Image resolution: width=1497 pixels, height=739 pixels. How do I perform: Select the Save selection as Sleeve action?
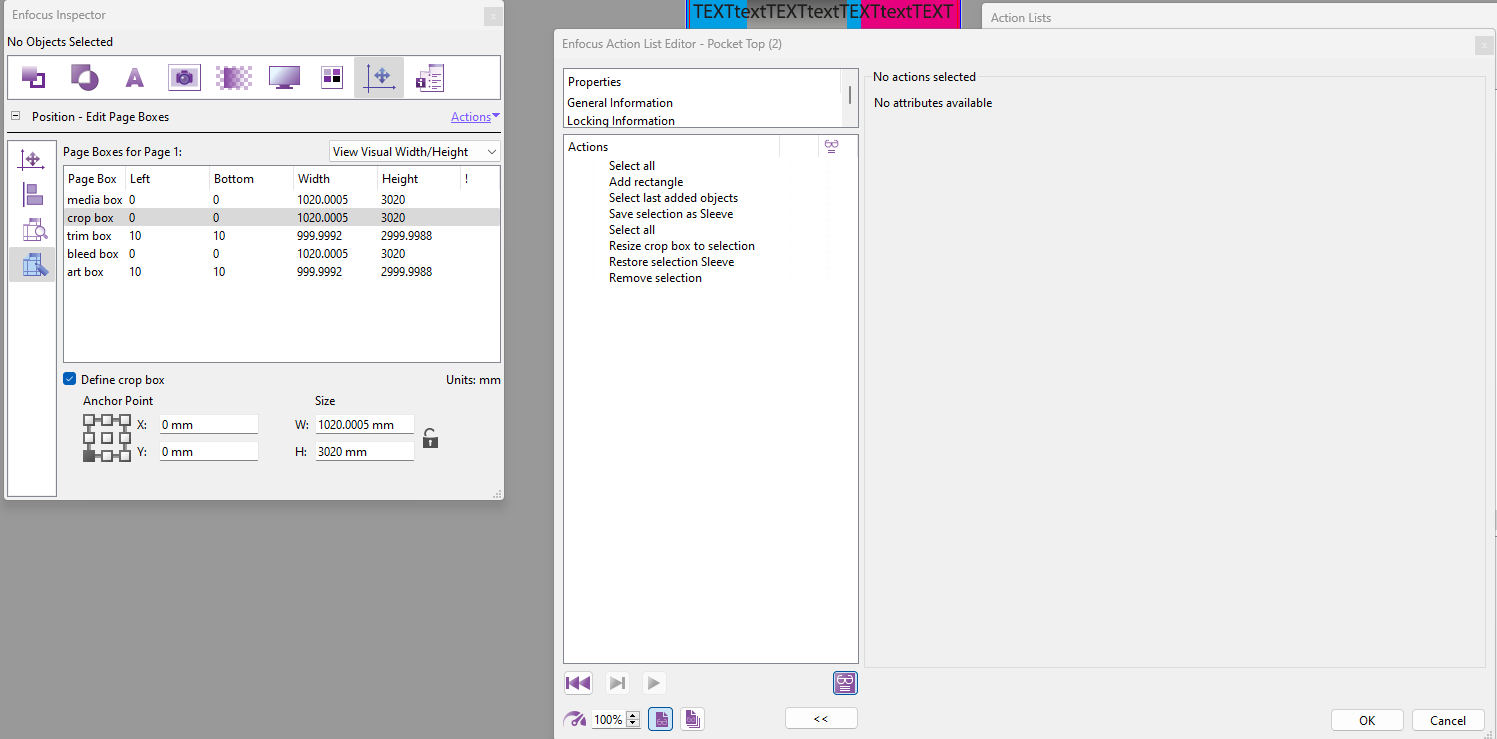coord(671,214)
